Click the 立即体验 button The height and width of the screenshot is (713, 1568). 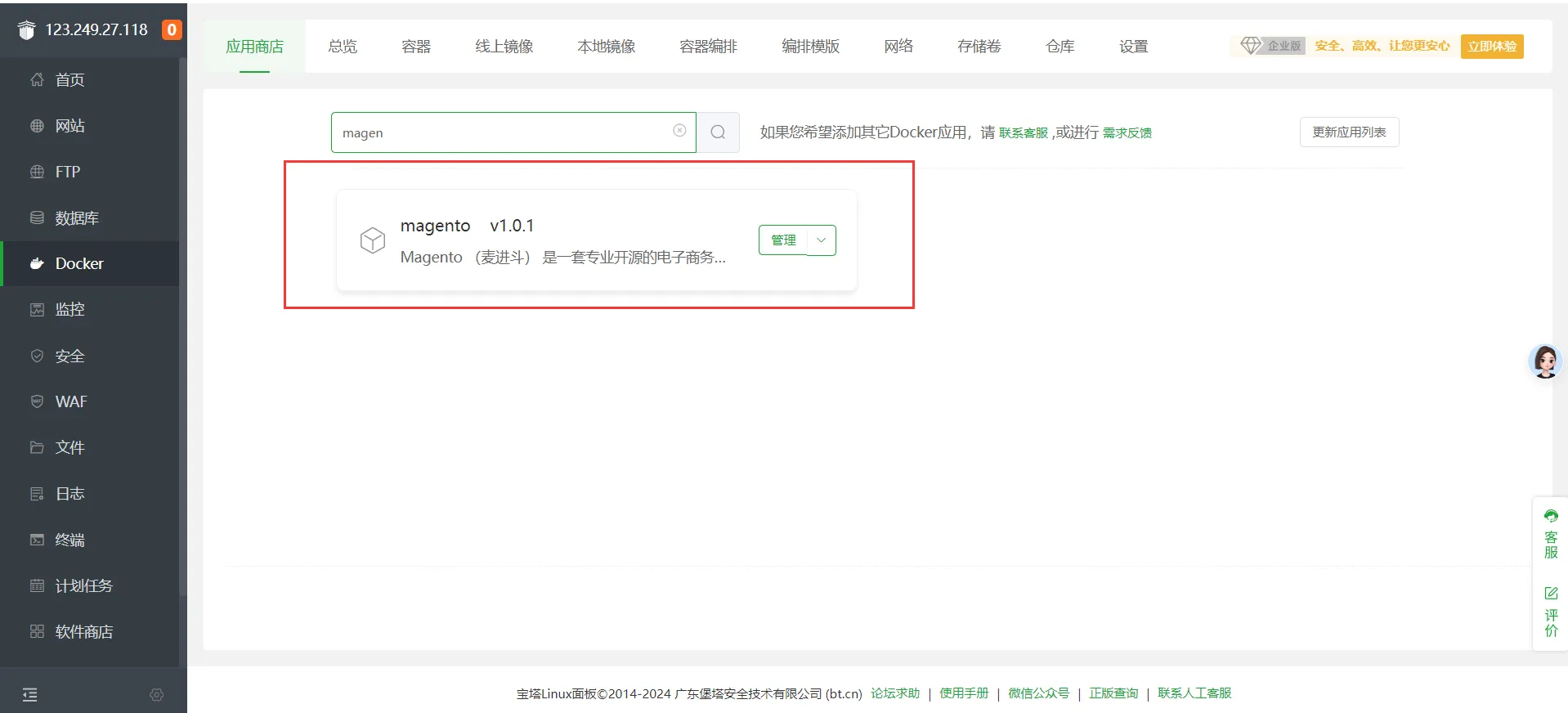1492,47
